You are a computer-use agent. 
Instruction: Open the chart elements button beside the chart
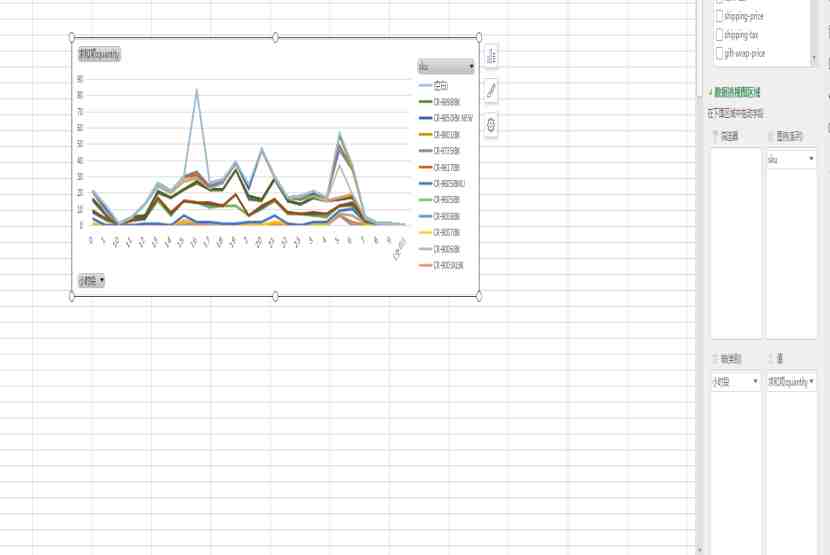[x=491, y=56]
